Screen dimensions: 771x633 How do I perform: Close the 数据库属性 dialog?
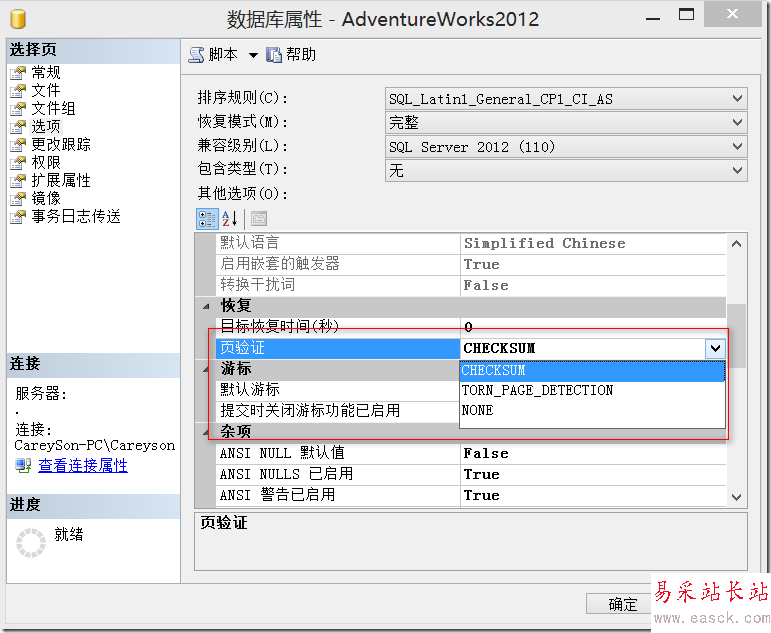(x=733, y=14)
